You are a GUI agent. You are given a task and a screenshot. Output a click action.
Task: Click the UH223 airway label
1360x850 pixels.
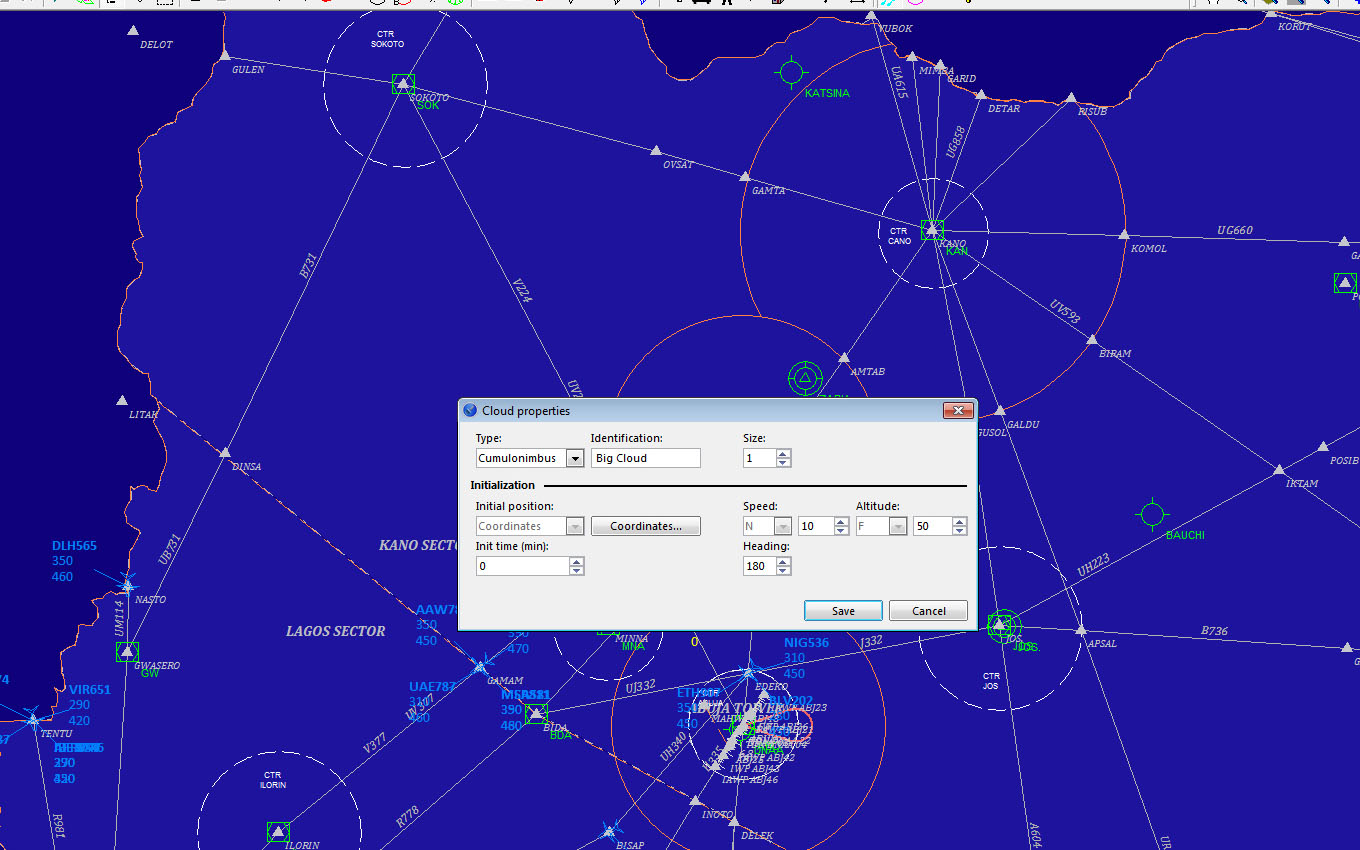[1093, 566]
